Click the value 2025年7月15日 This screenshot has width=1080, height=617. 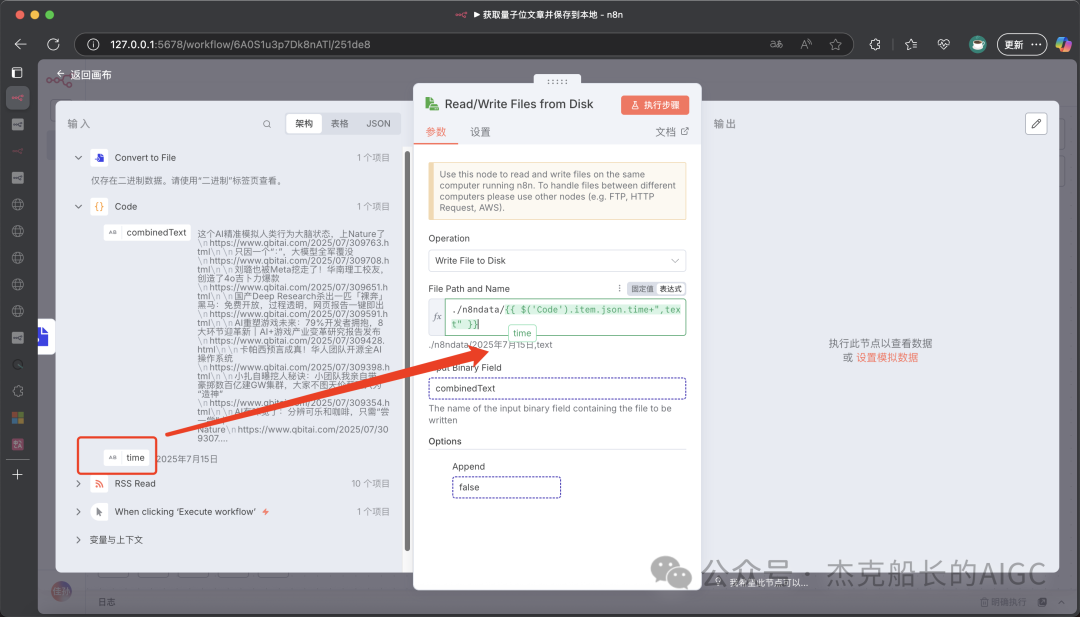[x=187, y=459]
